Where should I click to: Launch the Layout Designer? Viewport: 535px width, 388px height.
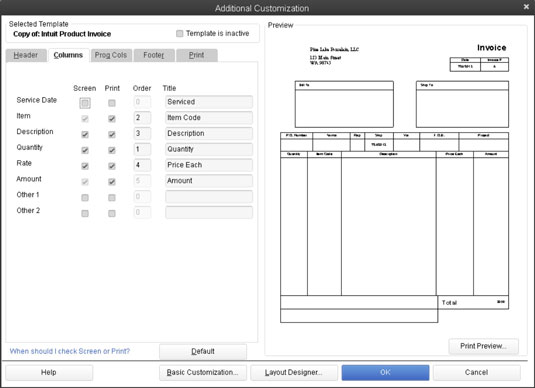click(x=294, y=372)
